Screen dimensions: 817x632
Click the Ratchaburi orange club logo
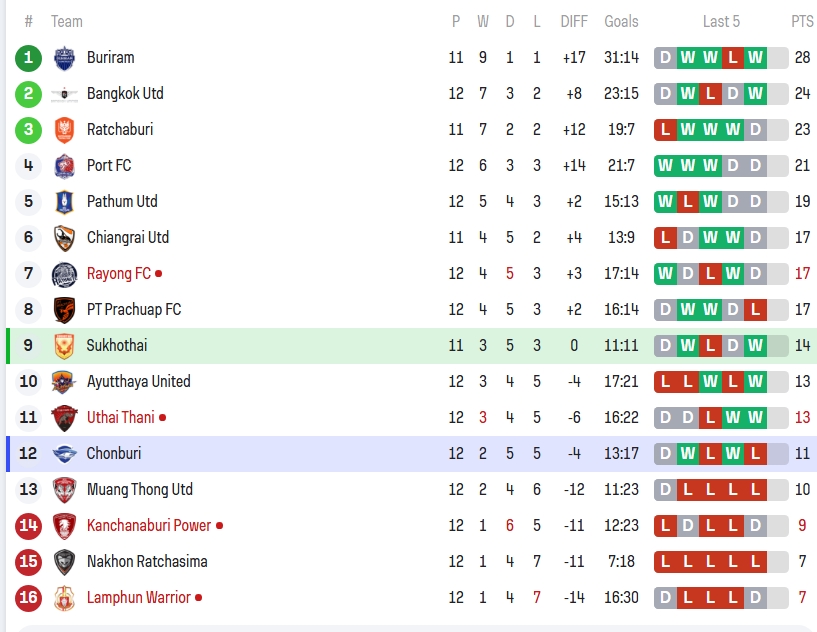tap(64, 130)
